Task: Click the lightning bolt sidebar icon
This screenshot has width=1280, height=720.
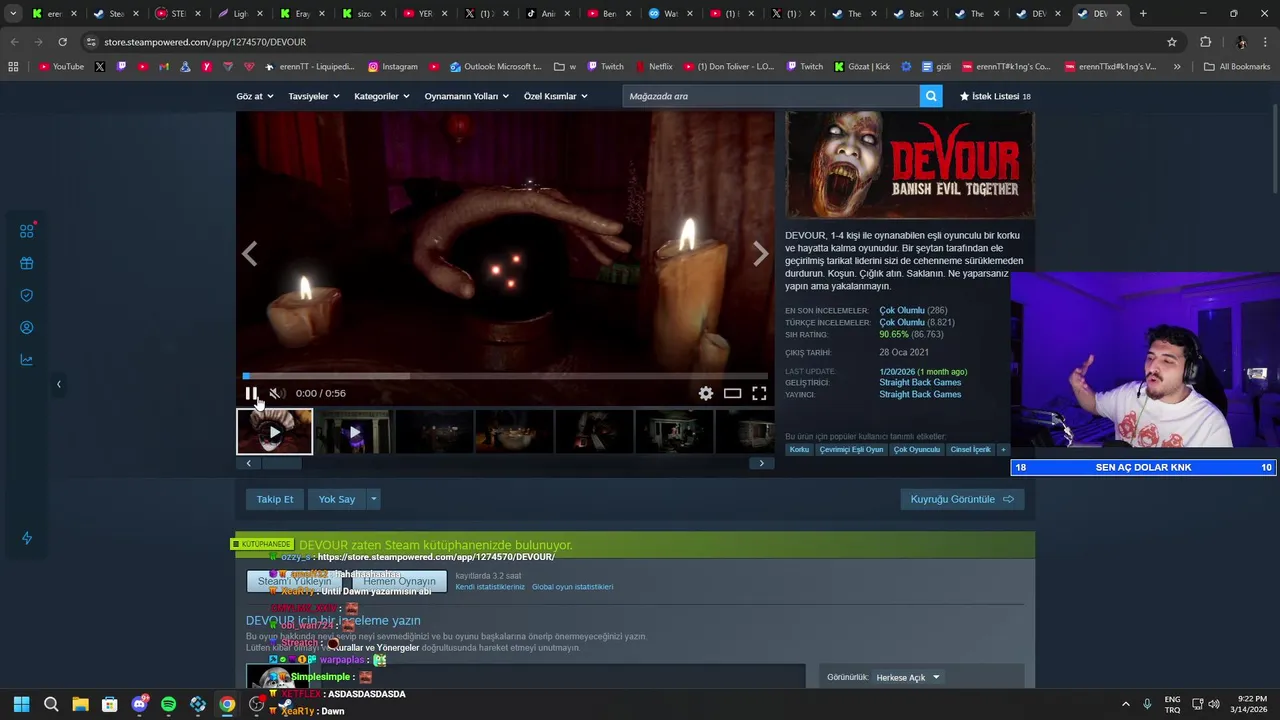Action: pos(27,538)
